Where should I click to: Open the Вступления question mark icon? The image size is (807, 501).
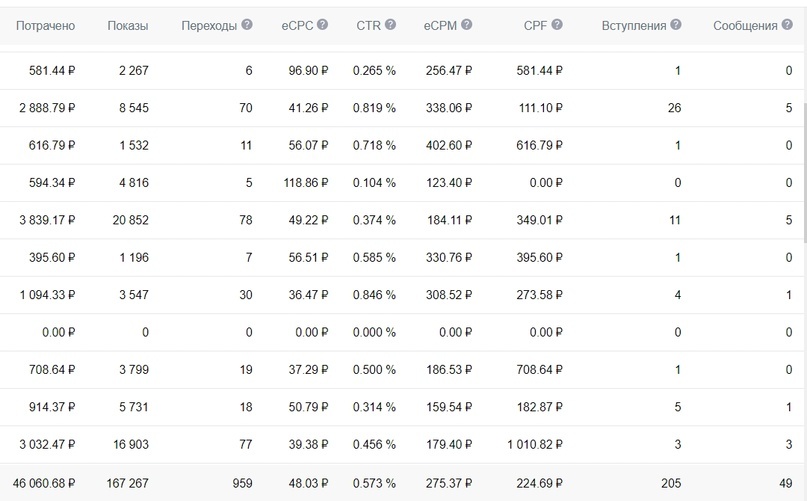pyautogui.click(x=676, y=25)
